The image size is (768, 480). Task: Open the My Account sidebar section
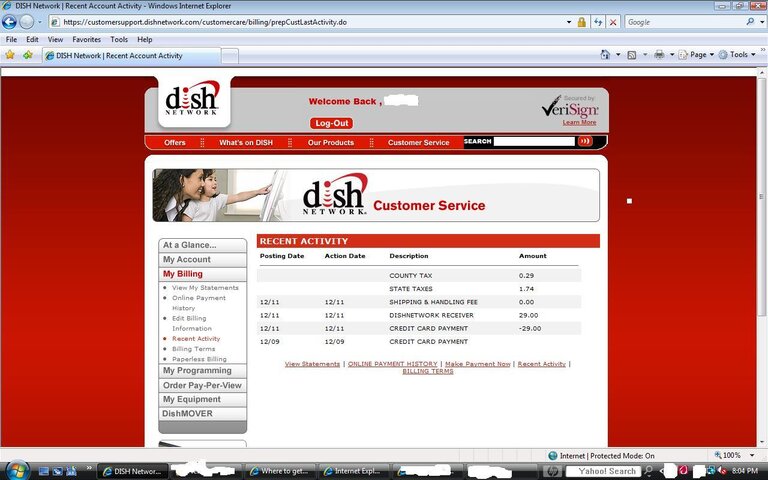click(x=202, y=260)
